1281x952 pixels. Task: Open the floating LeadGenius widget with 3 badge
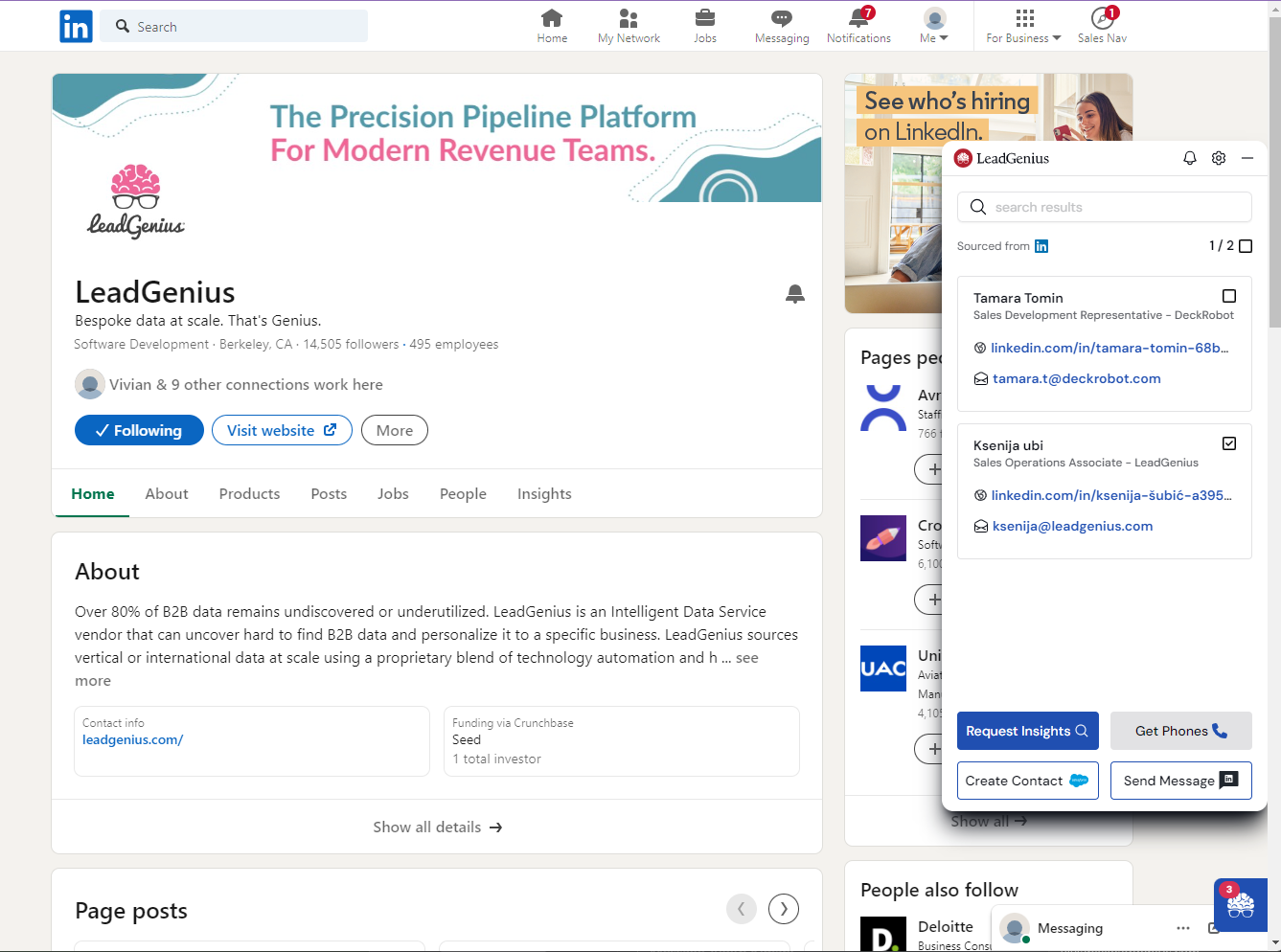coord(1241,905)
